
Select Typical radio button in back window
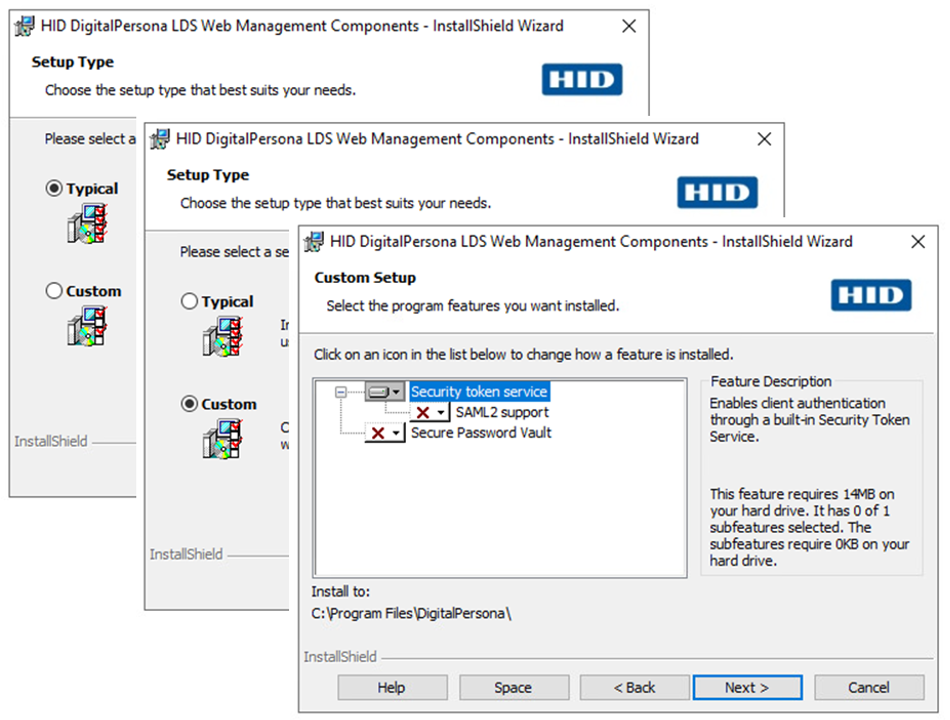pos(54,189)
